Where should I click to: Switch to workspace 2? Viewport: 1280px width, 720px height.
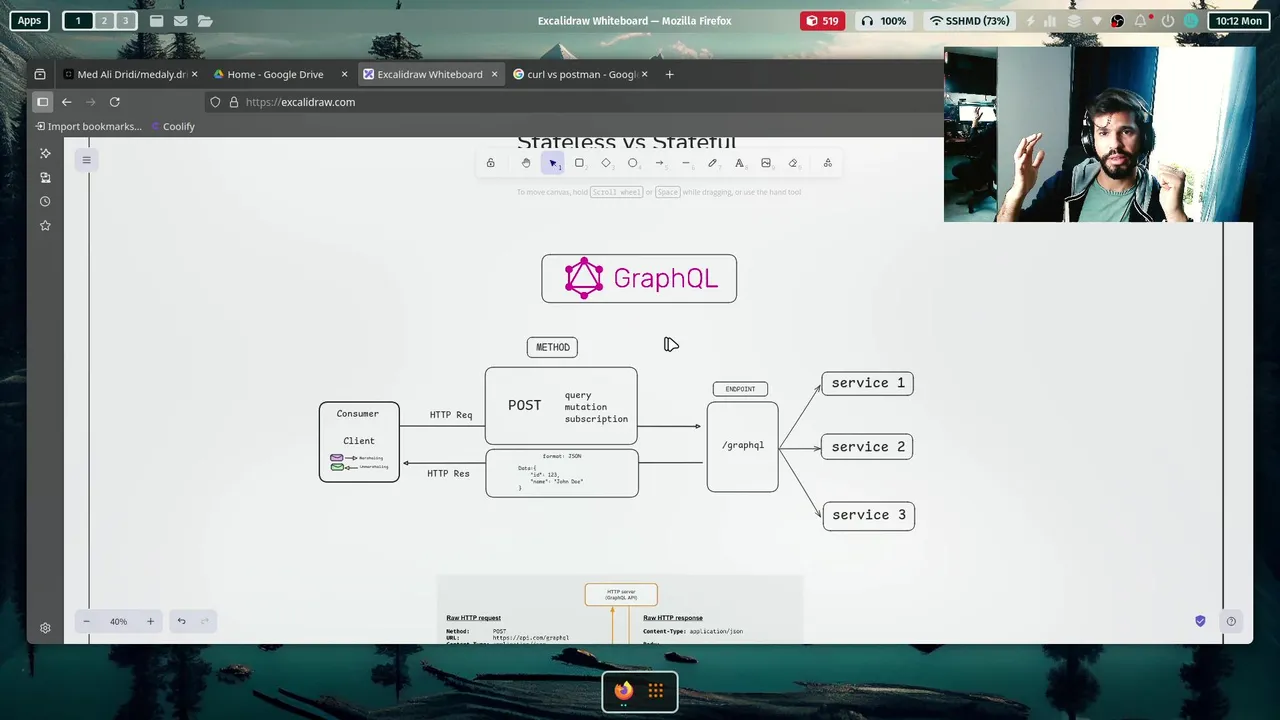[x=102, y=21]
